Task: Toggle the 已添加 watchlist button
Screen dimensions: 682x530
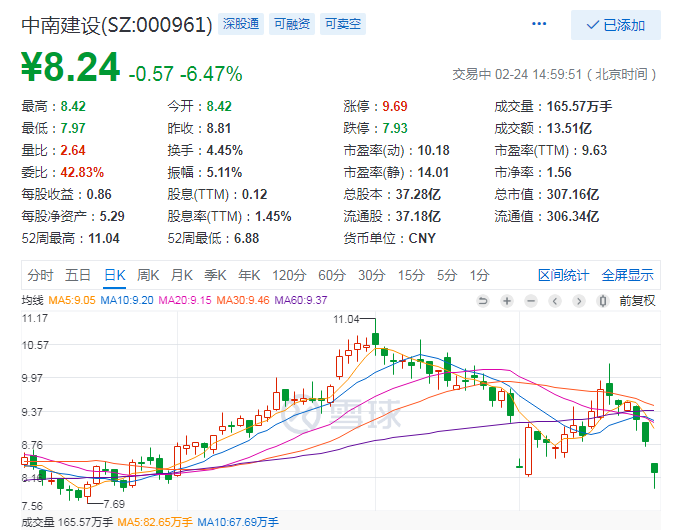Action: tap(616, 25)
